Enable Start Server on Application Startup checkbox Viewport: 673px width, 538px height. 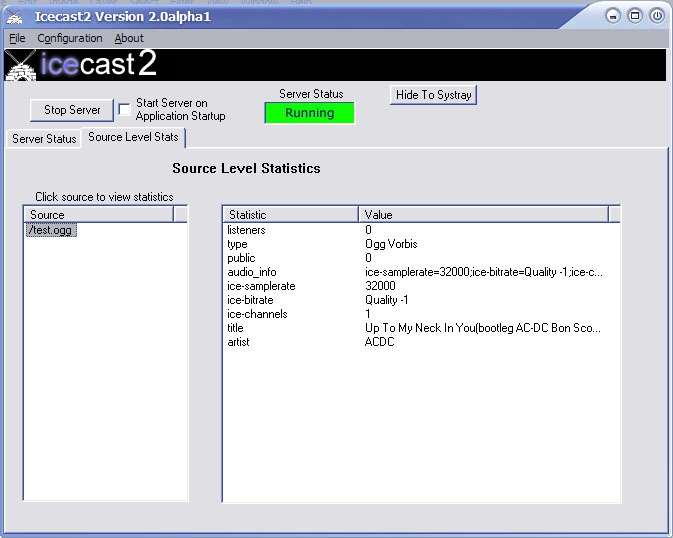click(x=124, y=109)
